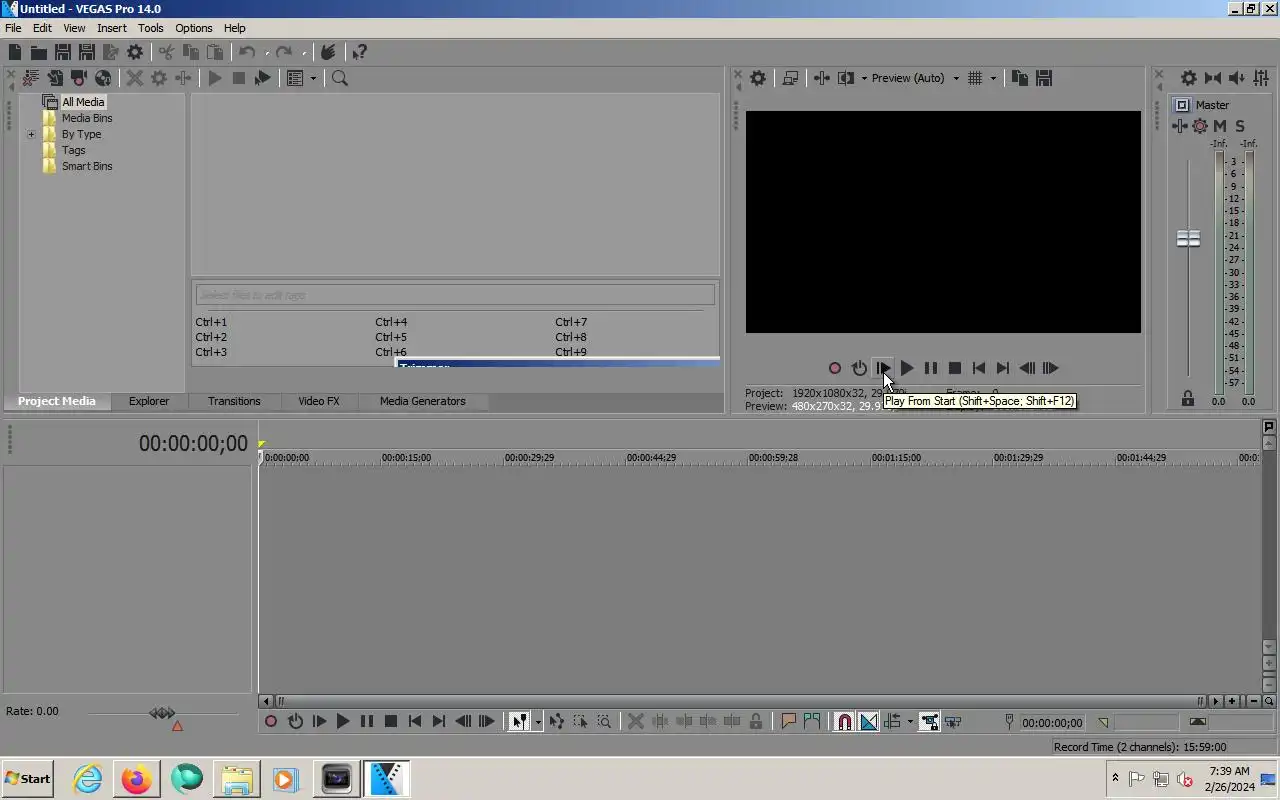This screenshot has height=800, width=1280.
Task: Click the Undo arrow button
Action: click(247, 52)
